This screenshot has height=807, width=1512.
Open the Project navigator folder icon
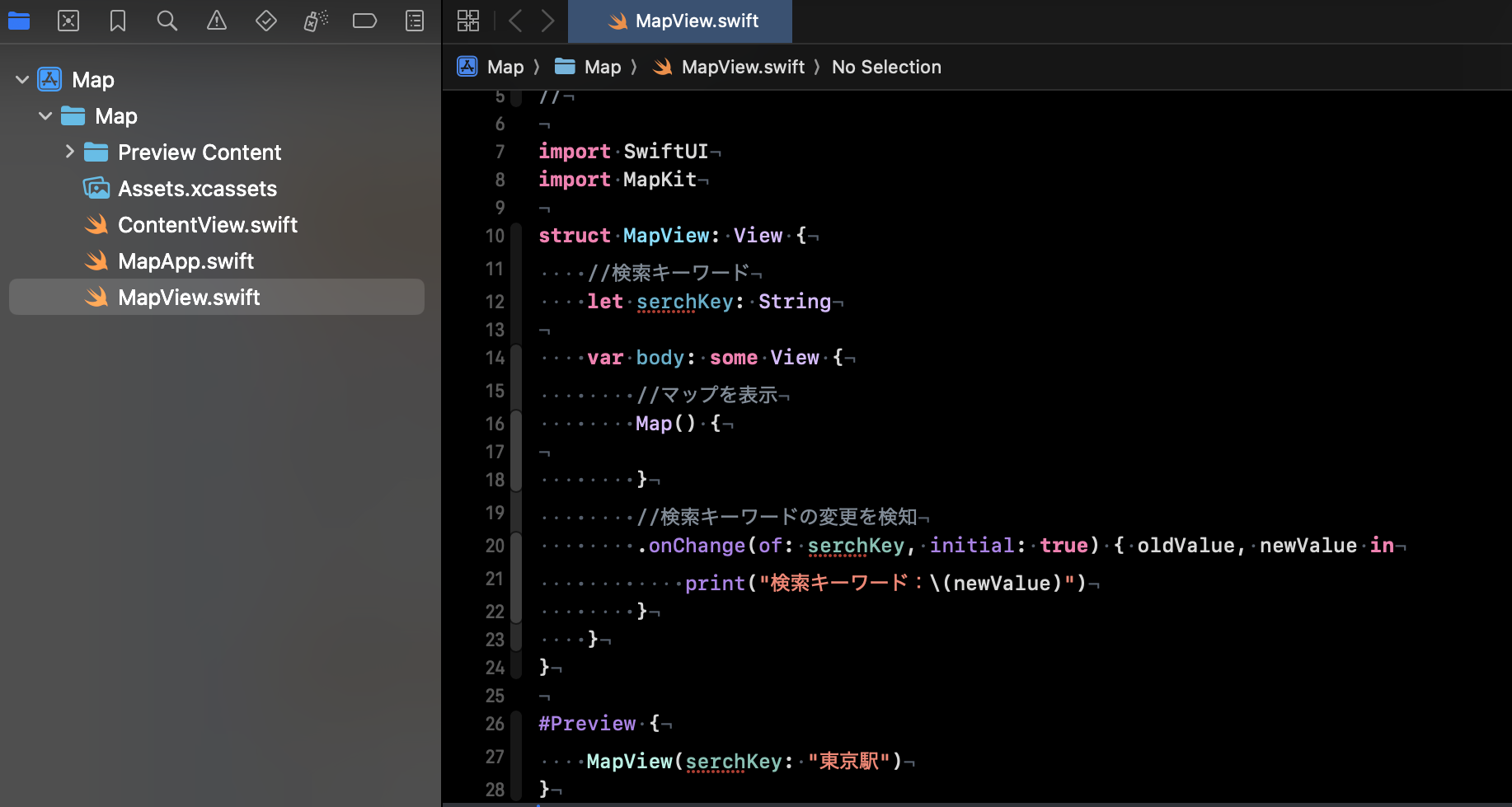point(19,21)
